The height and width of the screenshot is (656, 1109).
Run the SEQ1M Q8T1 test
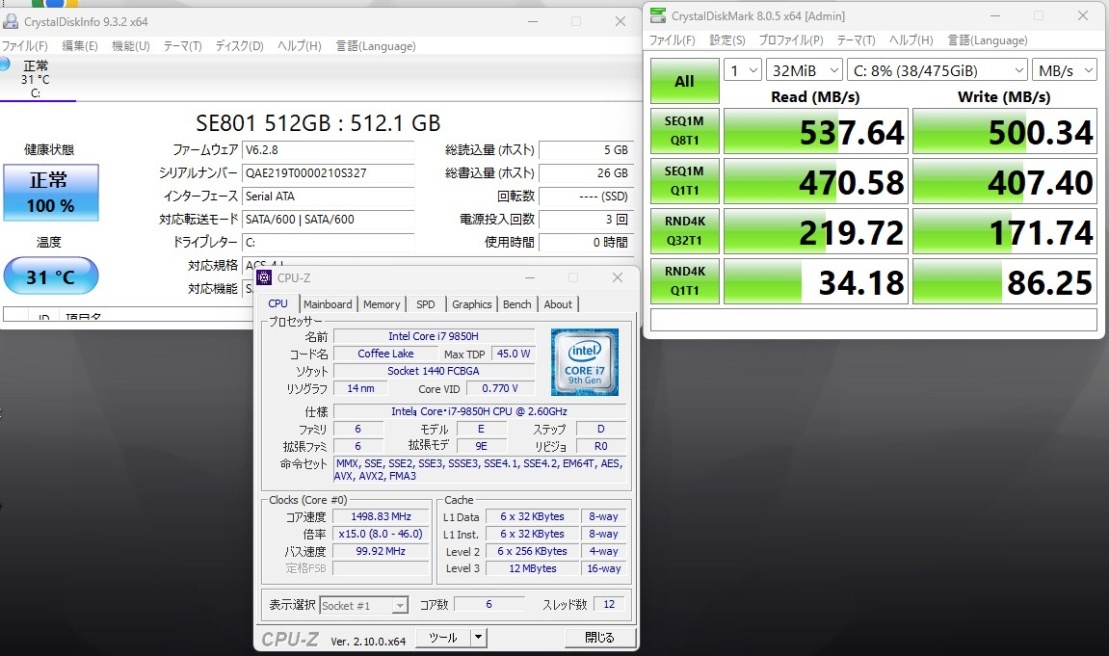click(x=685, y=131)
